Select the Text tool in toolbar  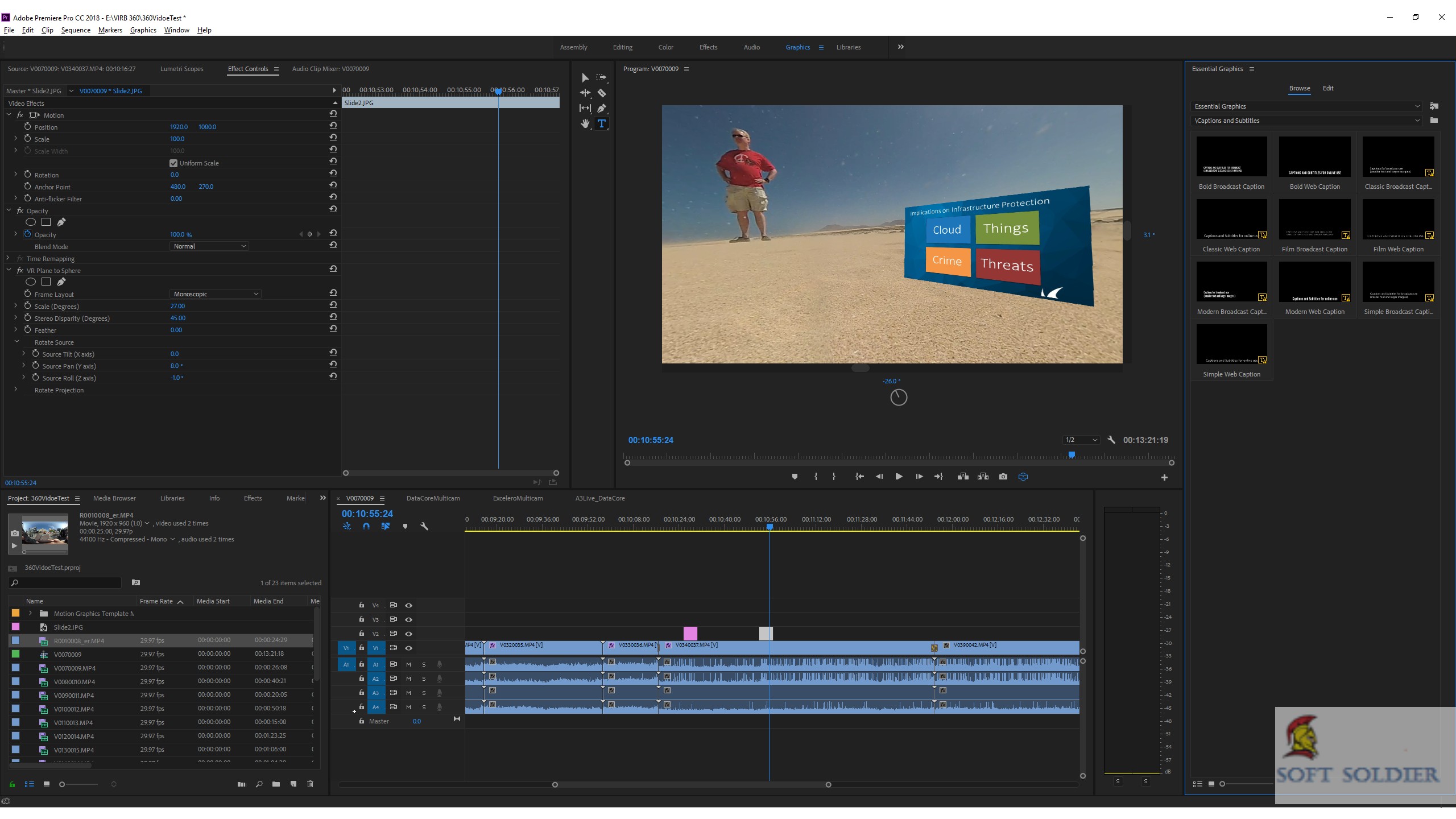click(x=601, y=124)
